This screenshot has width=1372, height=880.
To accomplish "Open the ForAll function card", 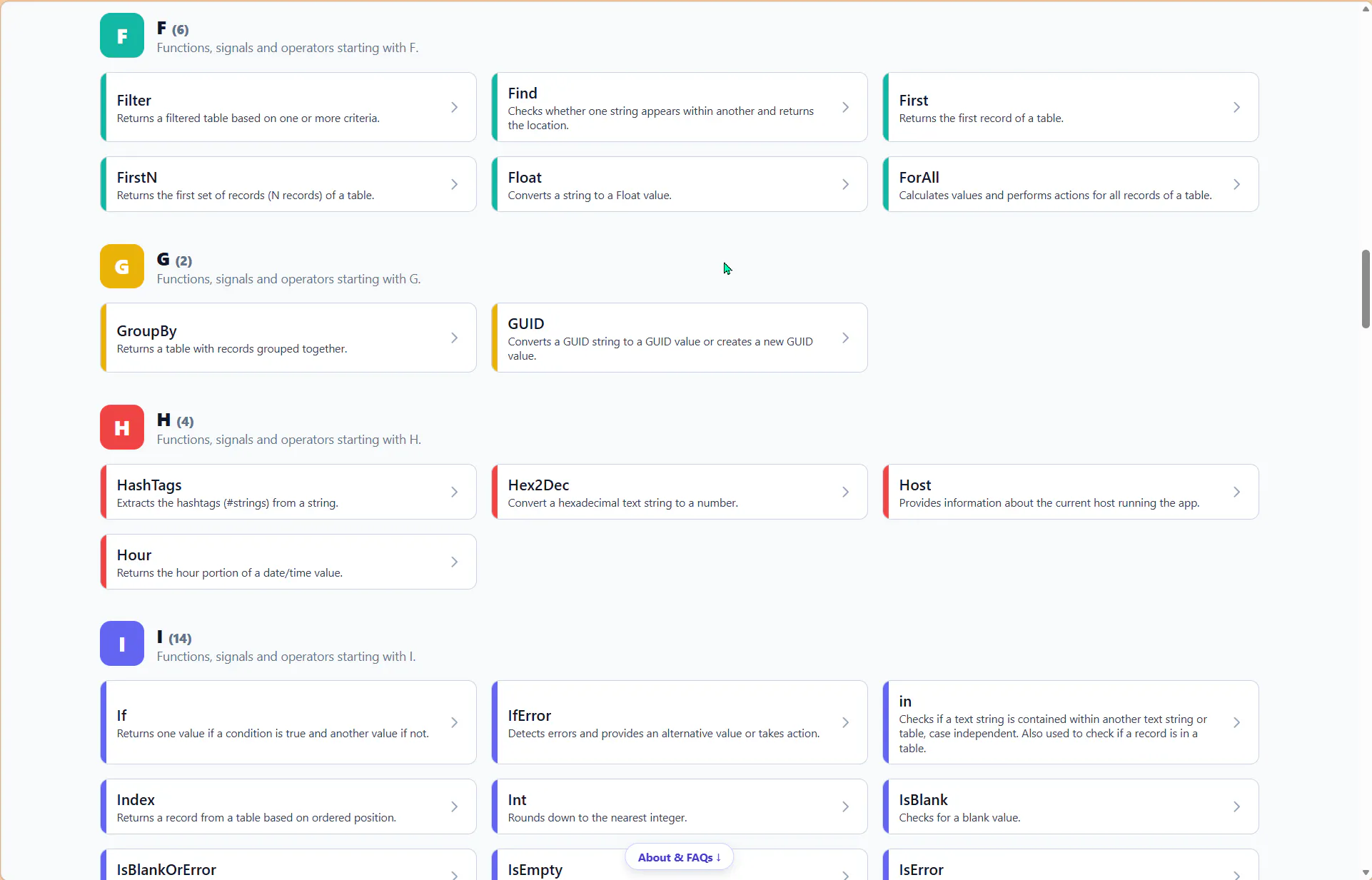I will click(1071, 184).
